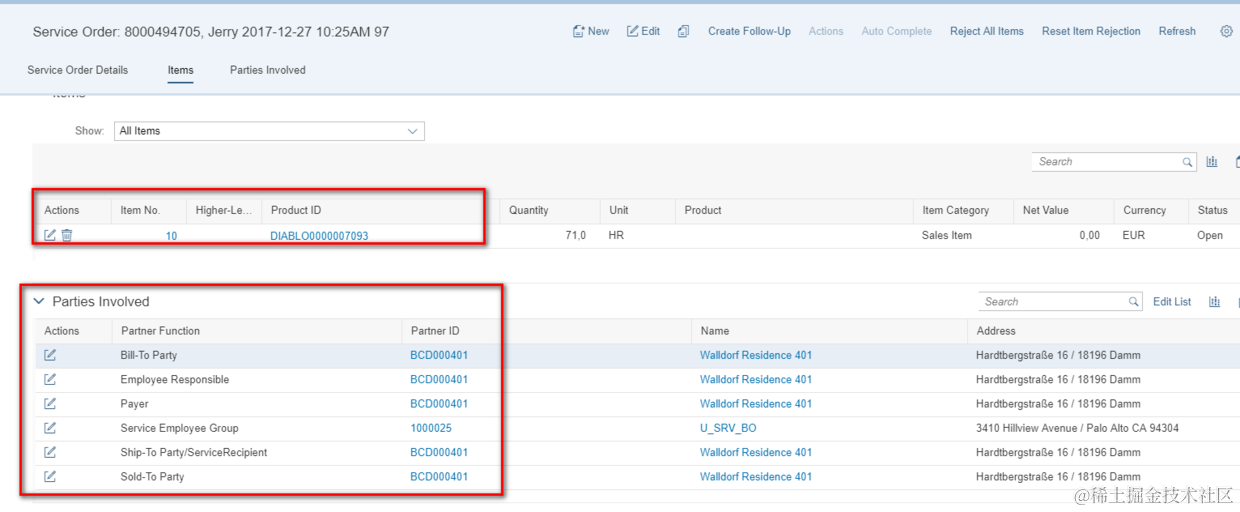This screenshot has width=1240, height=512.
Task: Click the Currency column header
Action: (x=1145, y=210)
